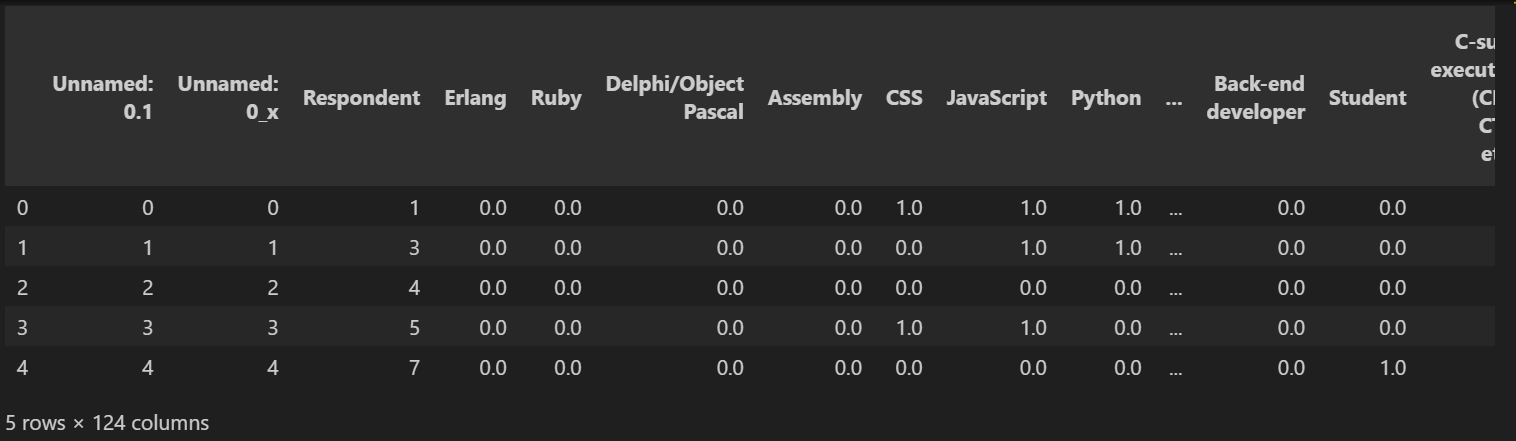Click the "5 rows × 124 columns" summary text
Image resolution: width=1516 pixels, height=441 pixels.
pos(108,423)
